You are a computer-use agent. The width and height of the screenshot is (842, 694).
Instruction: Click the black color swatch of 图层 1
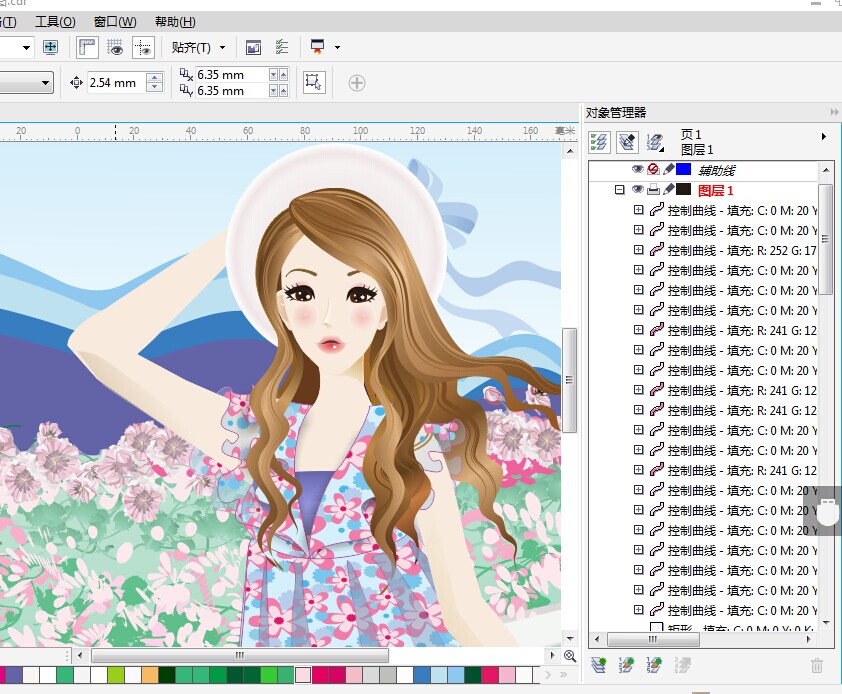pos(683,189)
